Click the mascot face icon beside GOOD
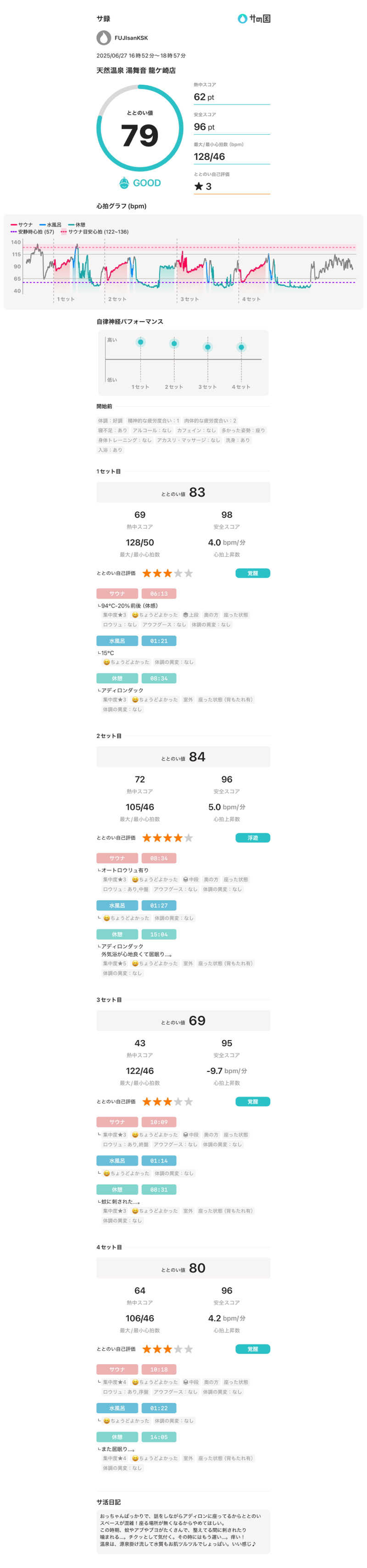This screenshot has height=1568, width=367. click(124, 183)
